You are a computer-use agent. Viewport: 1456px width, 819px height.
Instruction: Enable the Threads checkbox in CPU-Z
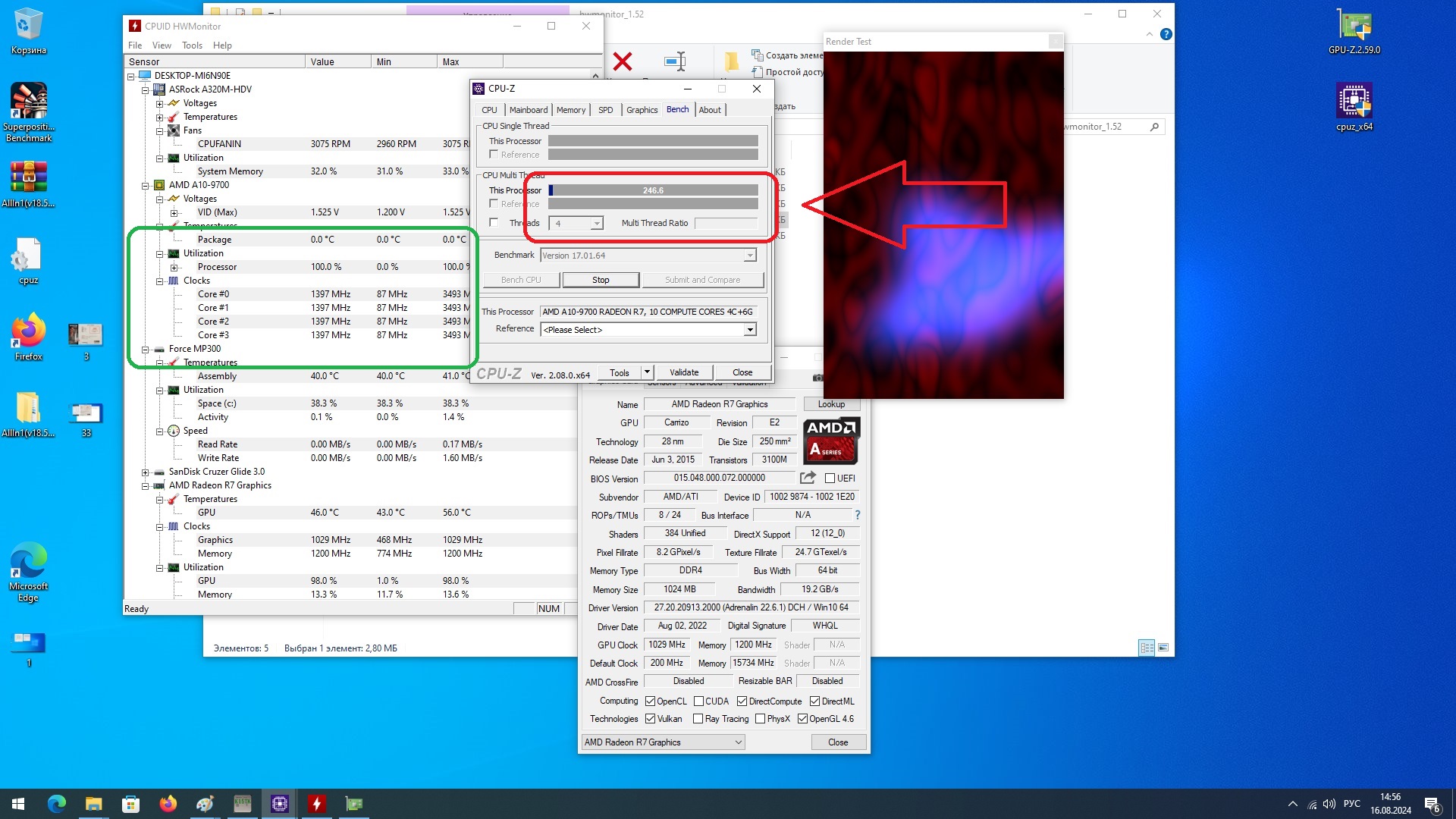click(494, 223)
